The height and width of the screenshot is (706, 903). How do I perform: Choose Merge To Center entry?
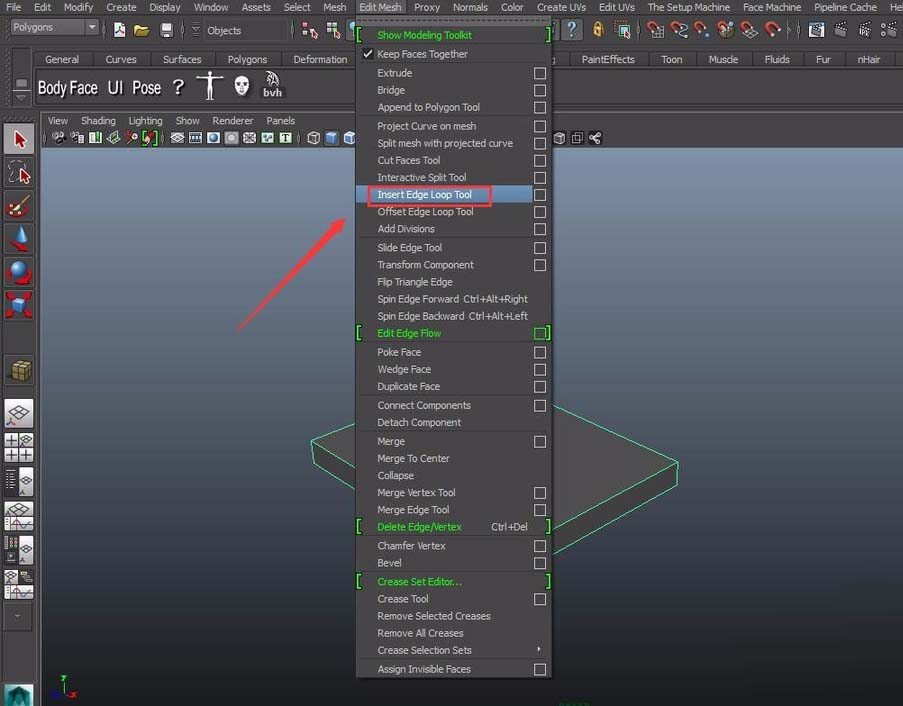click(413, 458)
